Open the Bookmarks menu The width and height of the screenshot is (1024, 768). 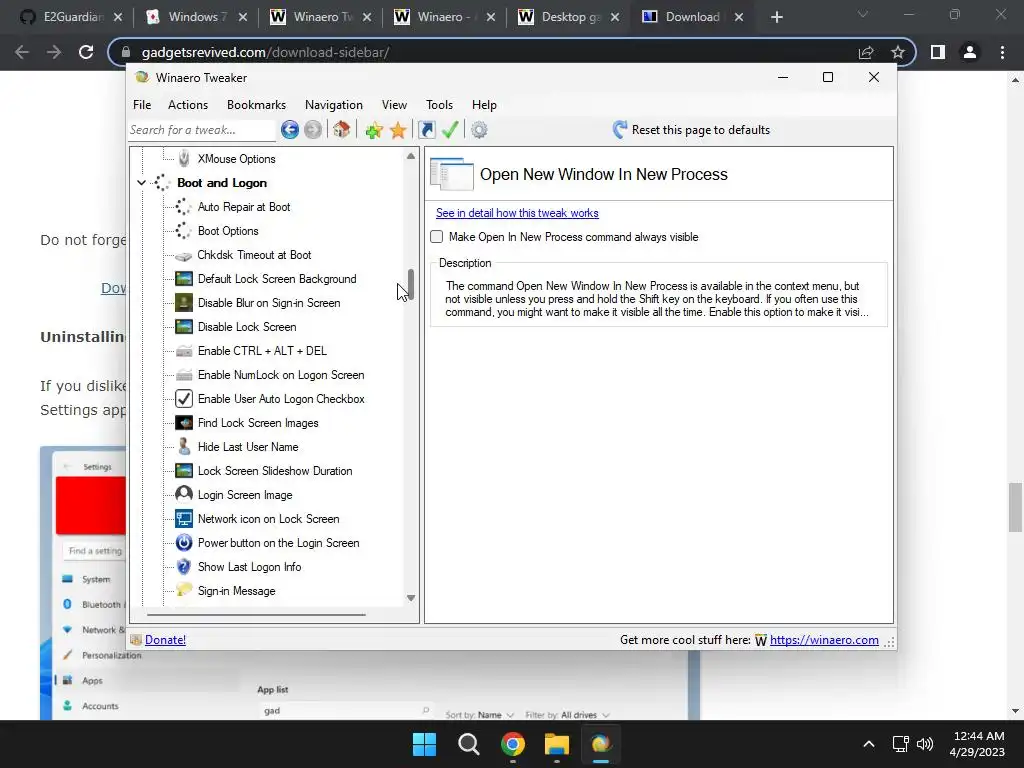pyautogui.click(x=256, y=104)
